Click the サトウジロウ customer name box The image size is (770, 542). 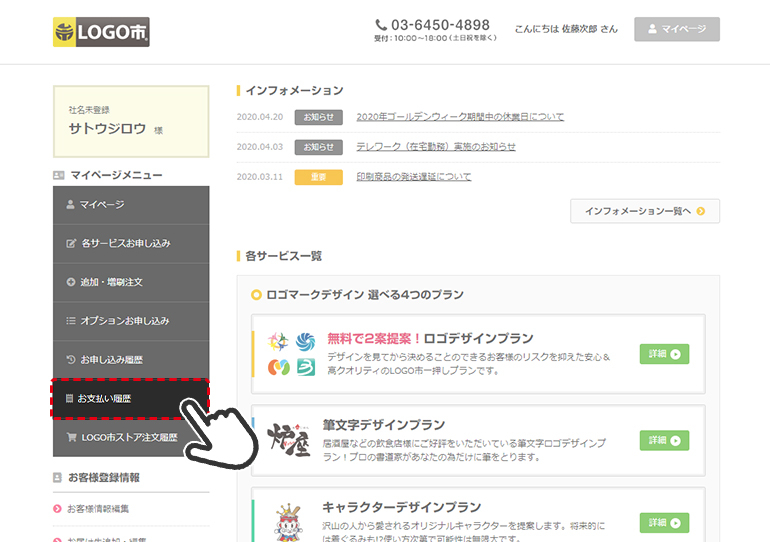point(131,122)
